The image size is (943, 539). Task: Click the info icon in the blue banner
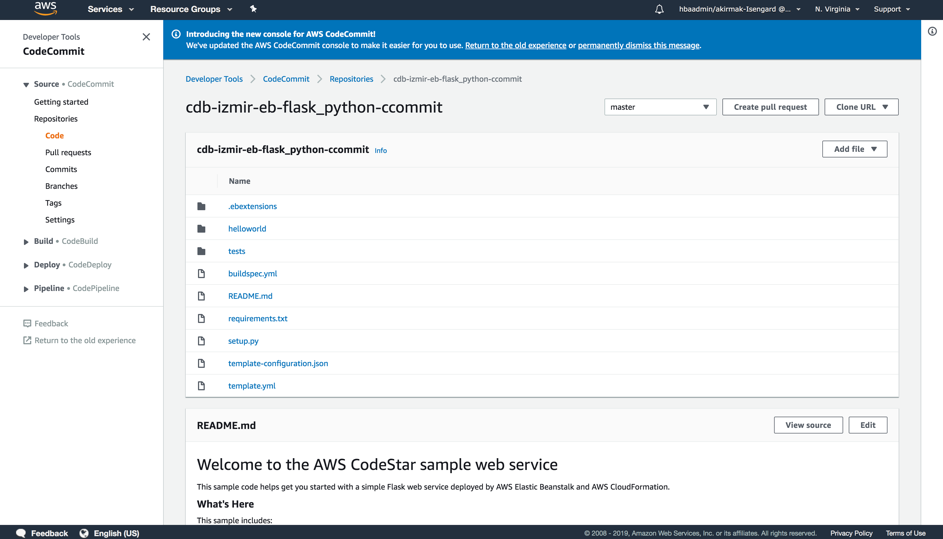[x=176, y=34]
